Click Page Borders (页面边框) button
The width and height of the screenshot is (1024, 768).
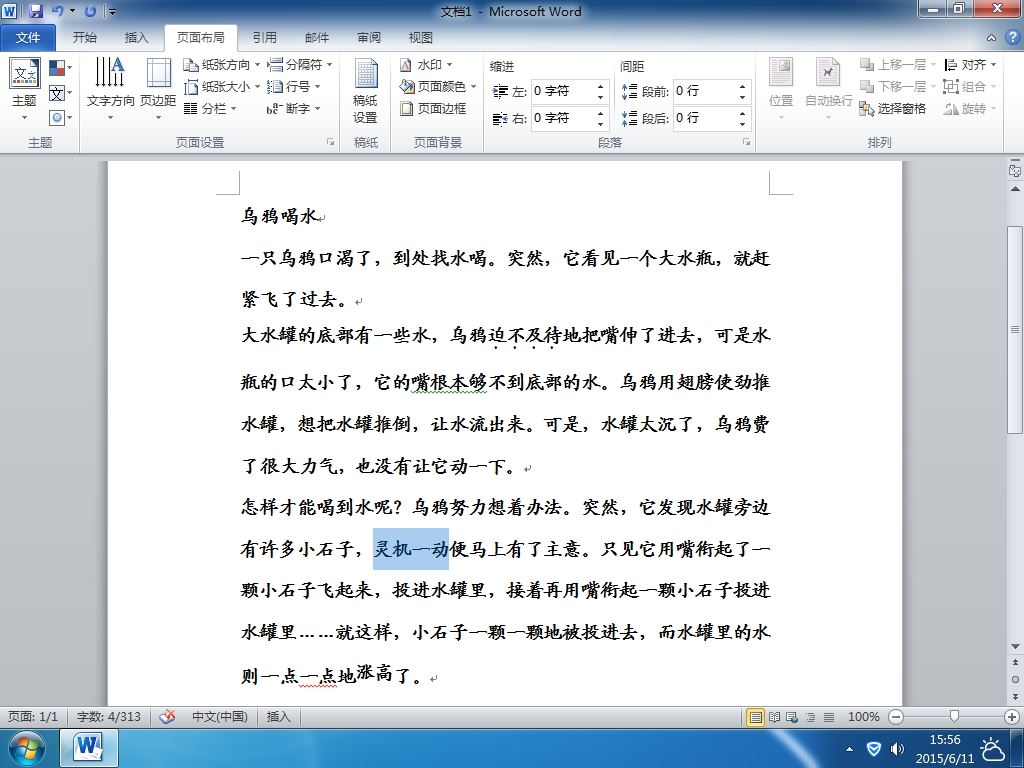pyautogui.click(x=433, y=108)
